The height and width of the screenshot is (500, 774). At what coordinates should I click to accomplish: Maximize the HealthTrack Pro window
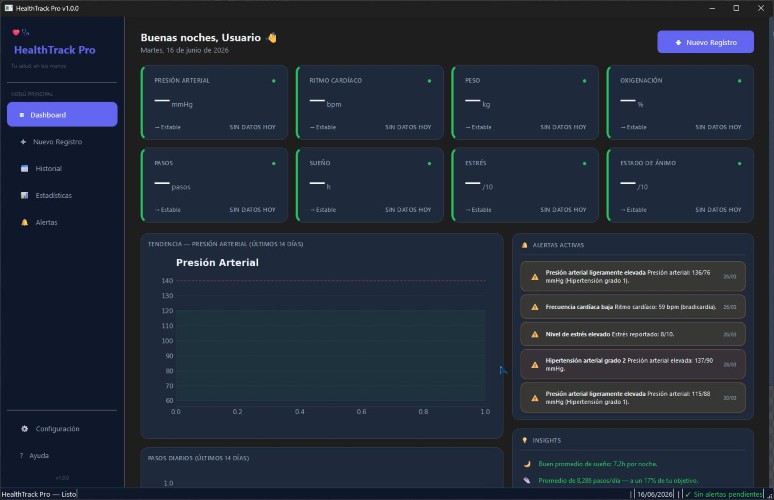(x=736, y=8)
